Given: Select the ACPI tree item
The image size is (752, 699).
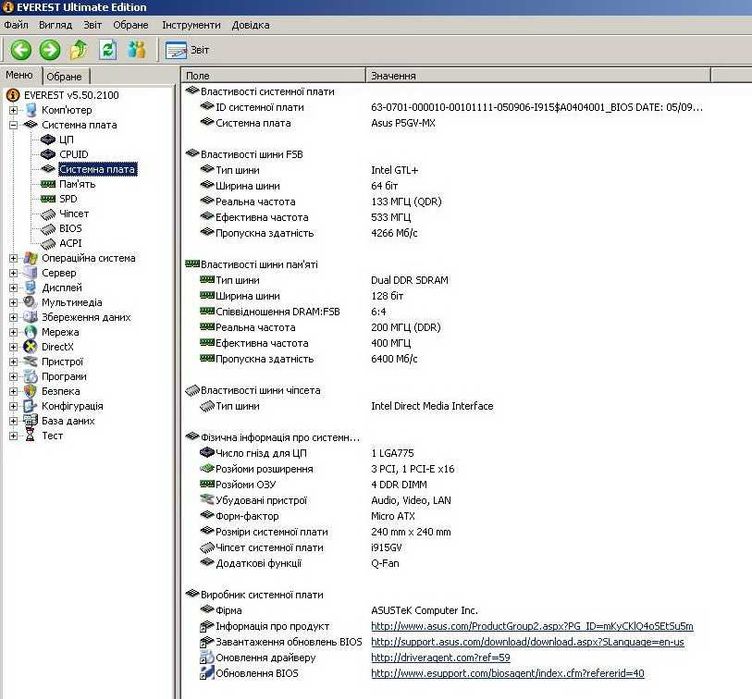Looking at the screenshot, I should [70, 243].
